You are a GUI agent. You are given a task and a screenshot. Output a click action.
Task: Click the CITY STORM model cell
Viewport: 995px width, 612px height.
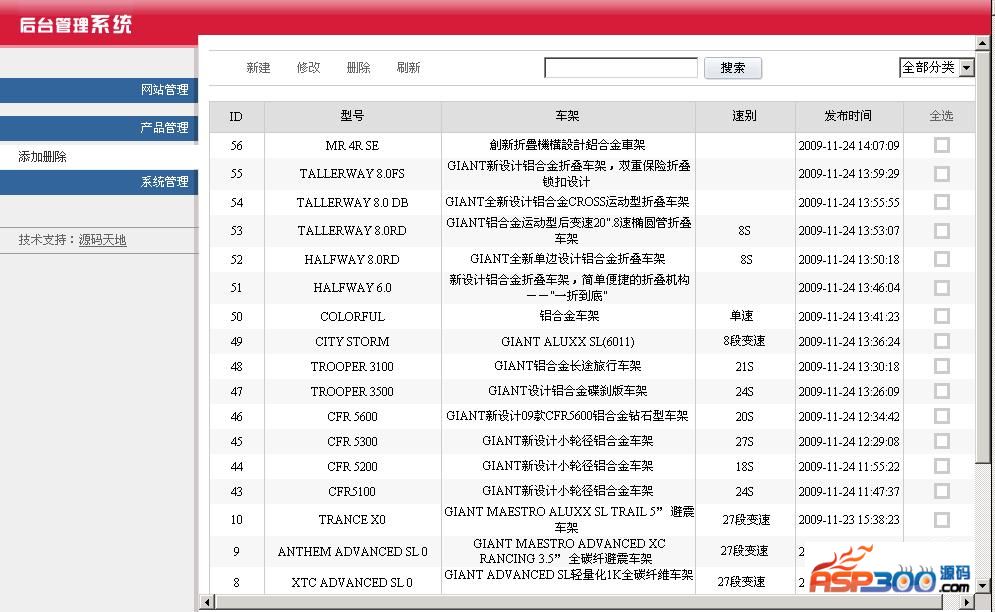click(352, 342)
